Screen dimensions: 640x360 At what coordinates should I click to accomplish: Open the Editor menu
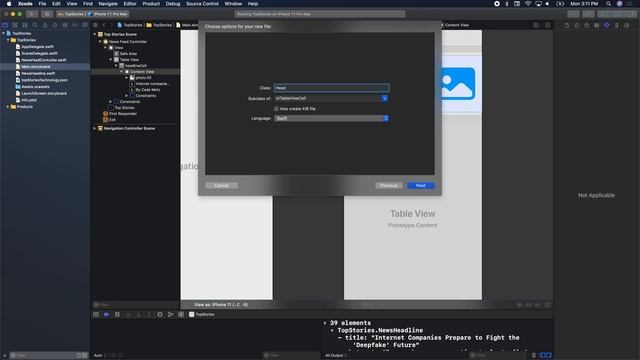[x=130, y=4]
